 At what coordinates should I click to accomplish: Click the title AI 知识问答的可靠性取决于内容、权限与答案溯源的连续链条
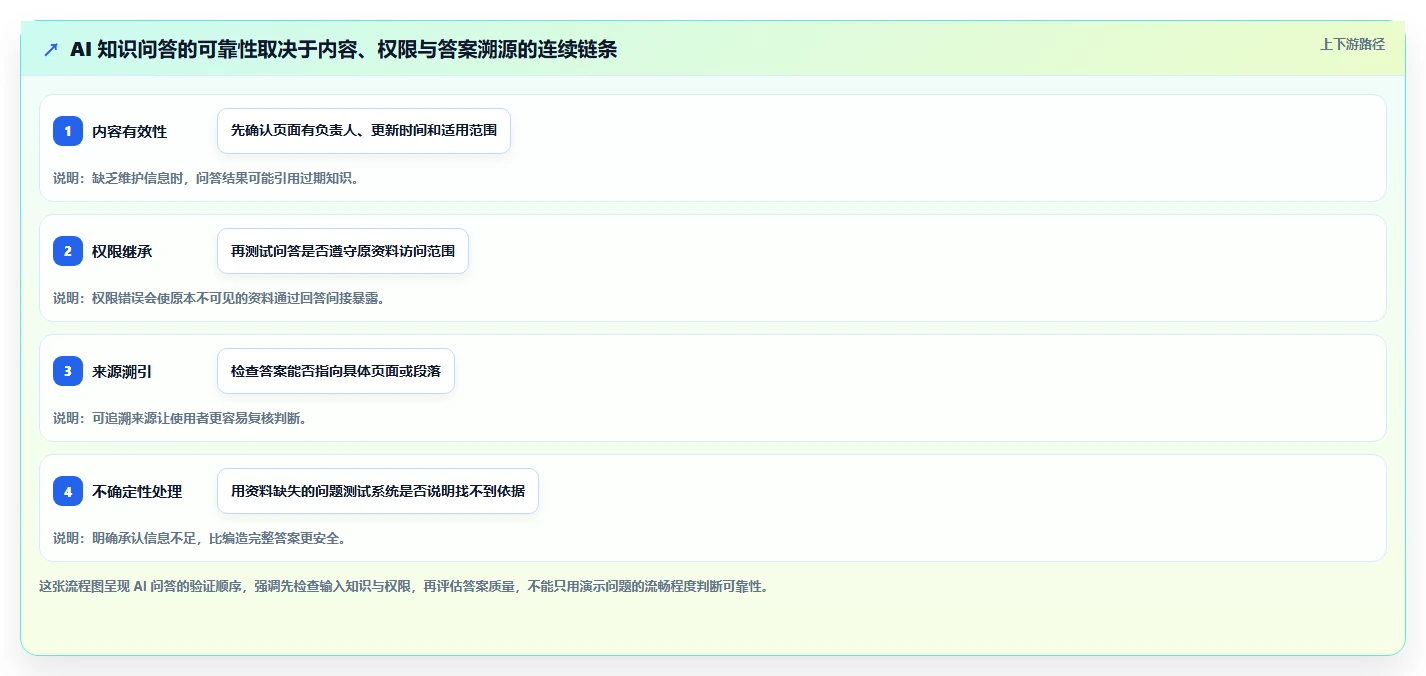coord(343,50)
